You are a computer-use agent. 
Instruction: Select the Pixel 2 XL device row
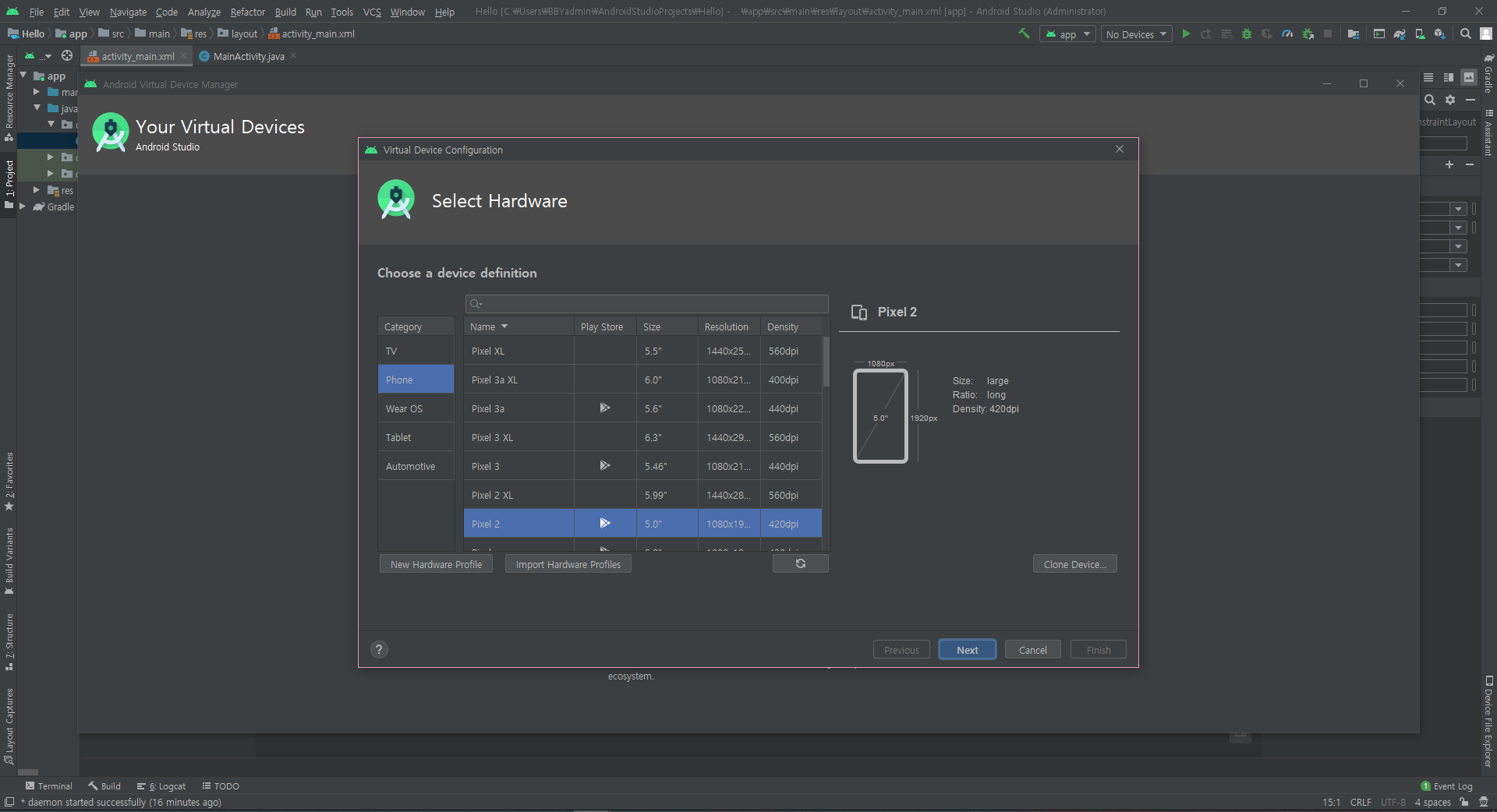pos(642,495)
